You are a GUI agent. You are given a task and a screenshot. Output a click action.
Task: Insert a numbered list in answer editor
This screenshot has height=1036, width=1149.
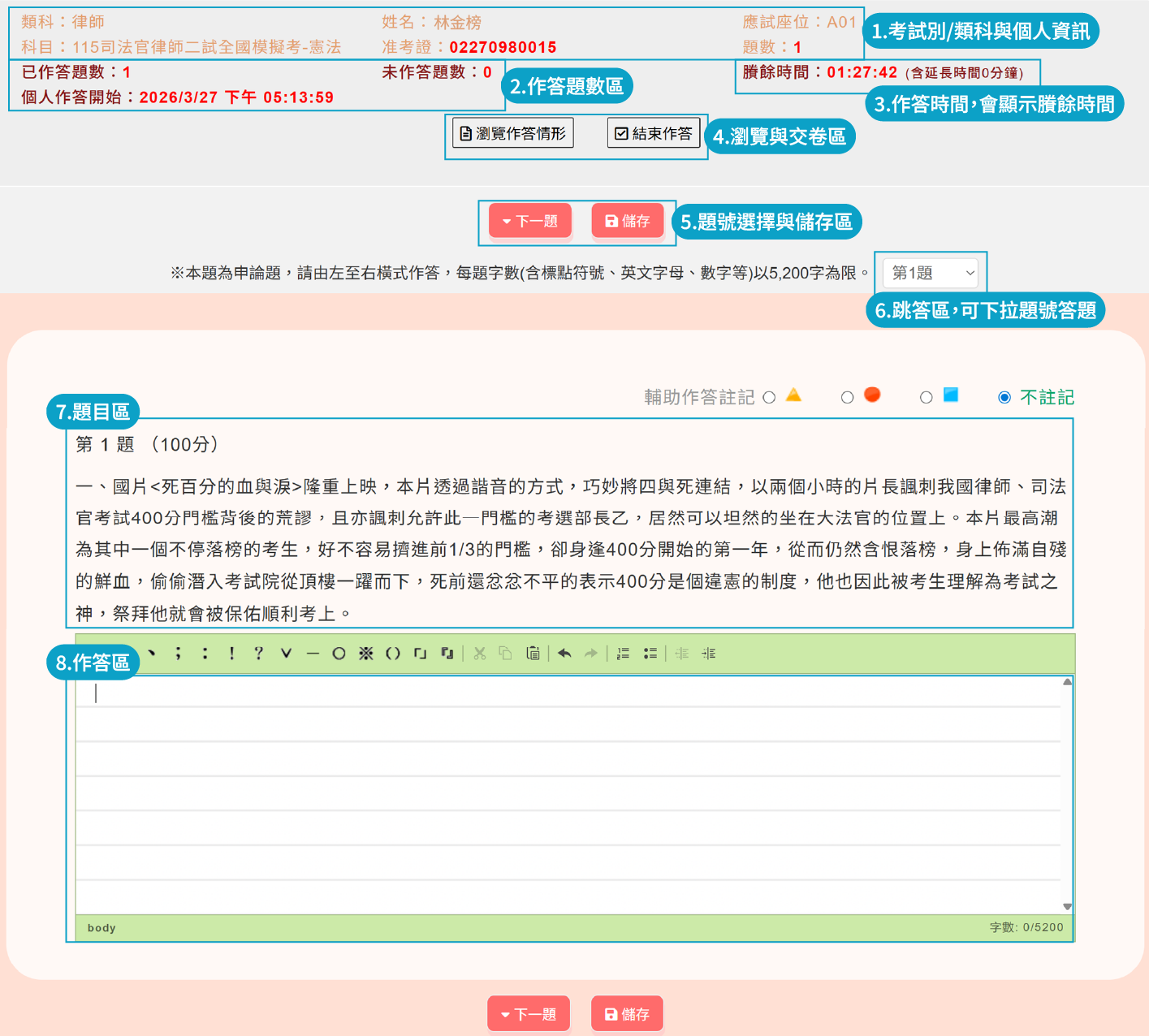click(x=623, y=654)
